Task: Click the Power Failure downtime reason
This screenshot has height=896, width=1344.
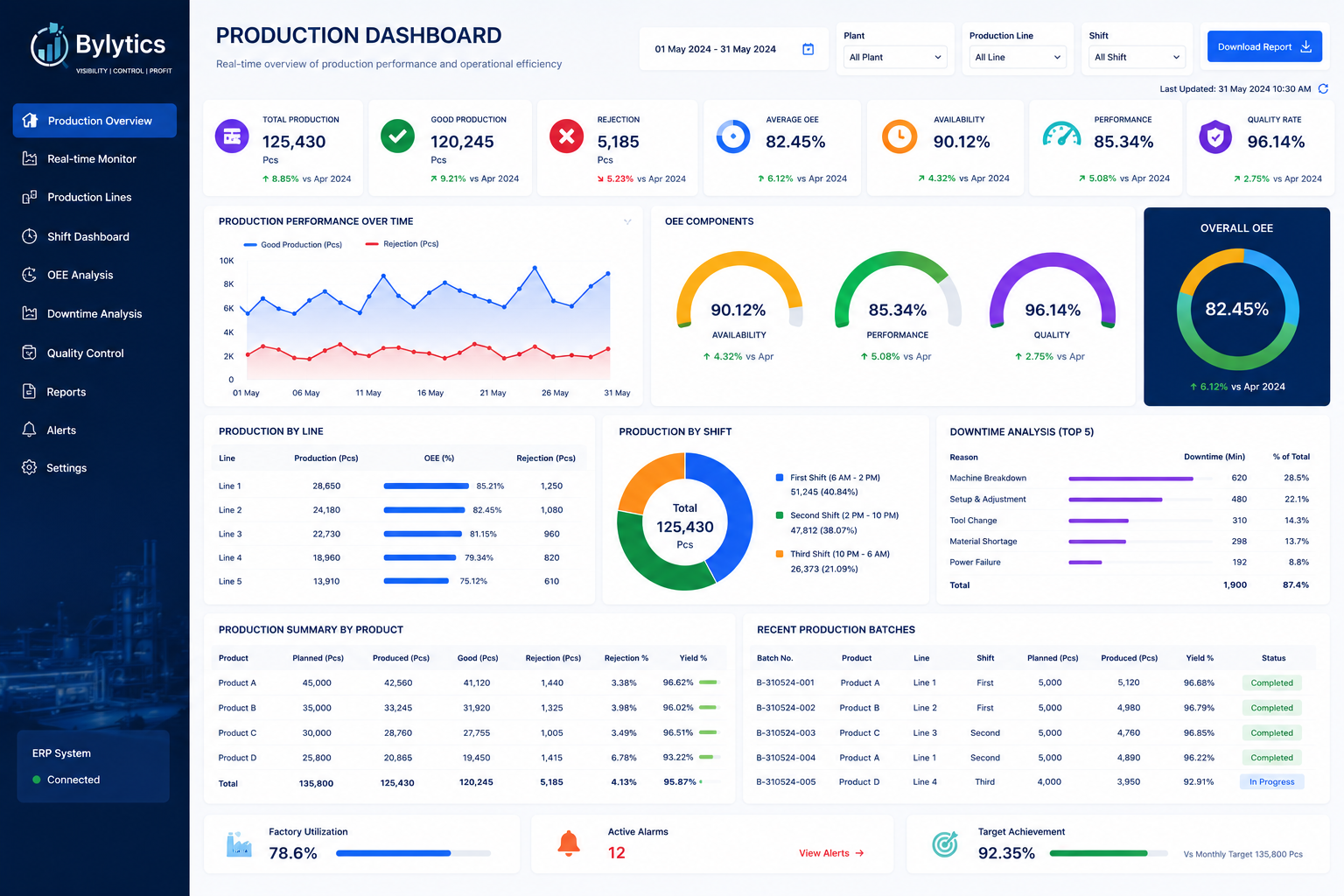Action: (975, 563)
